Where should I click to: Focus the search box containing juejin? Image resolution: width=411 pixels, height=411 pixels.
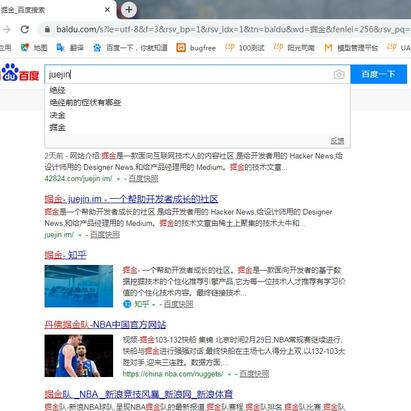click(188, 74)
